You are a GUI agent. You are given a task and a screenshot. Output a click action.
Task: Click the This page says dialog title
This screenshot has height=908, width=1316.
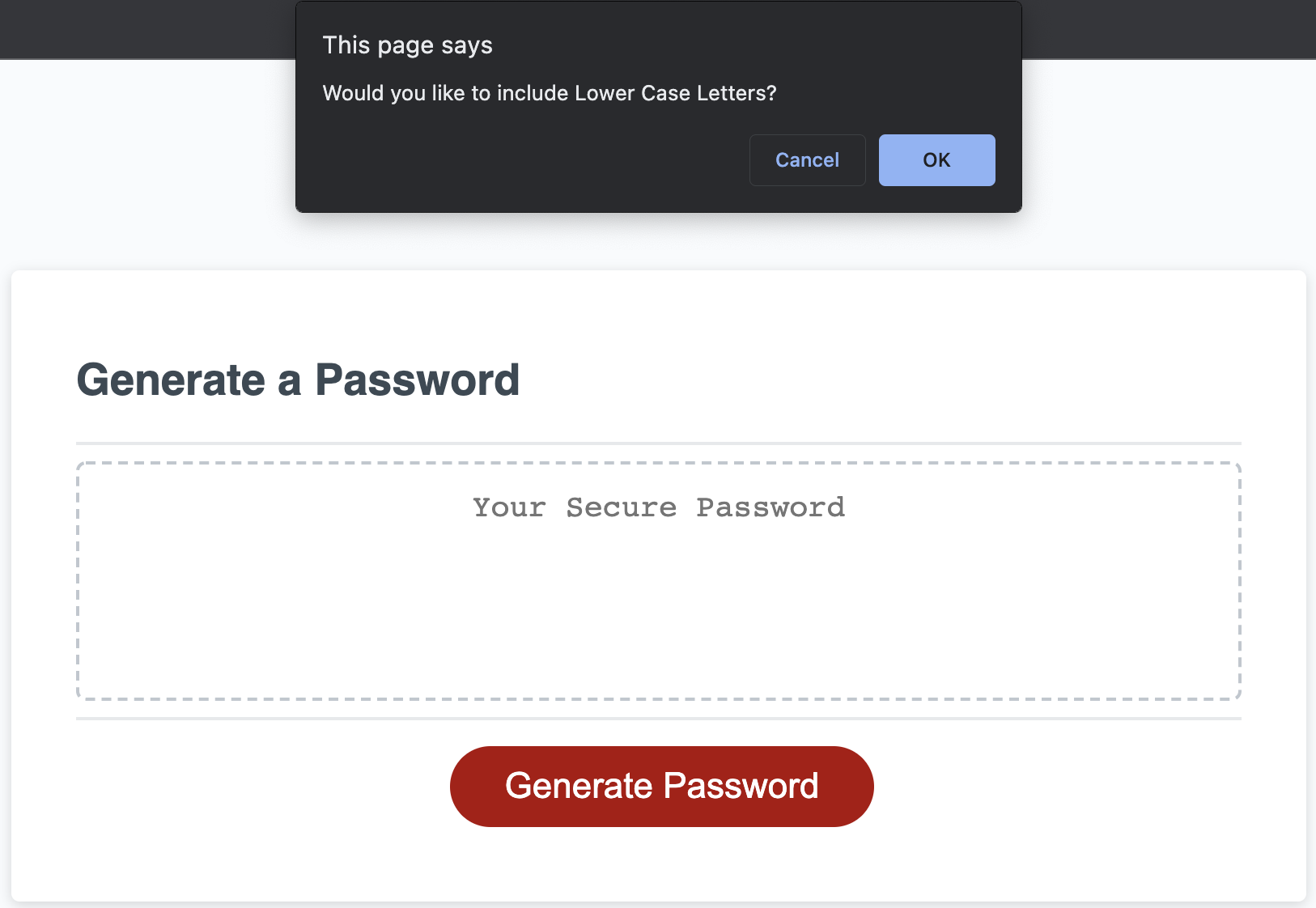408,45
